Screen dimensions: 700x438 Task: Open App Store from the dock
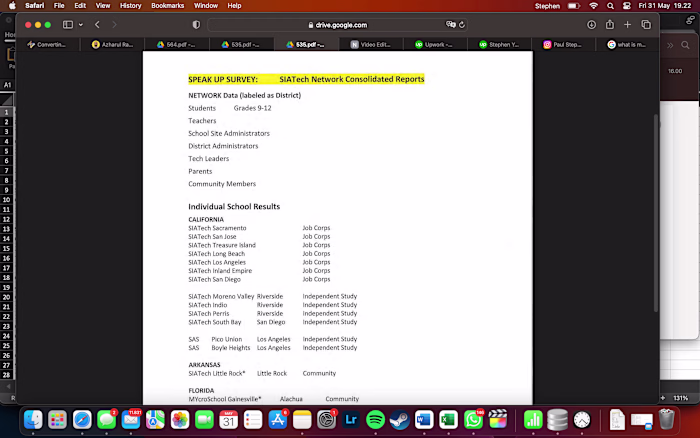coord(278,420)
